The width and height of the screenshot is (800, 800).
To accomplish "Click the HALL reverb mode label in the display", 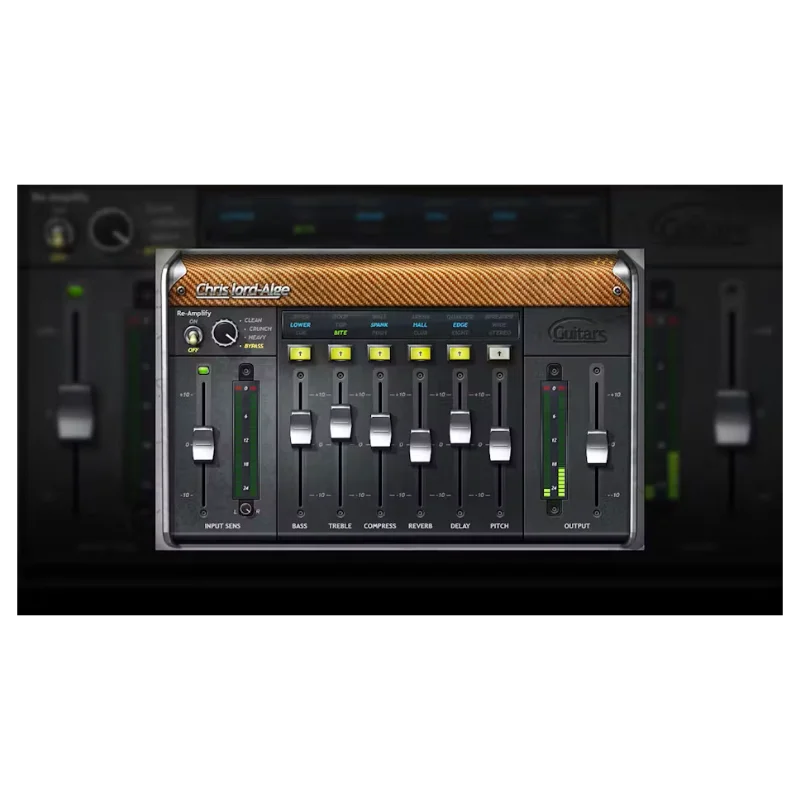I will point(420,325).
